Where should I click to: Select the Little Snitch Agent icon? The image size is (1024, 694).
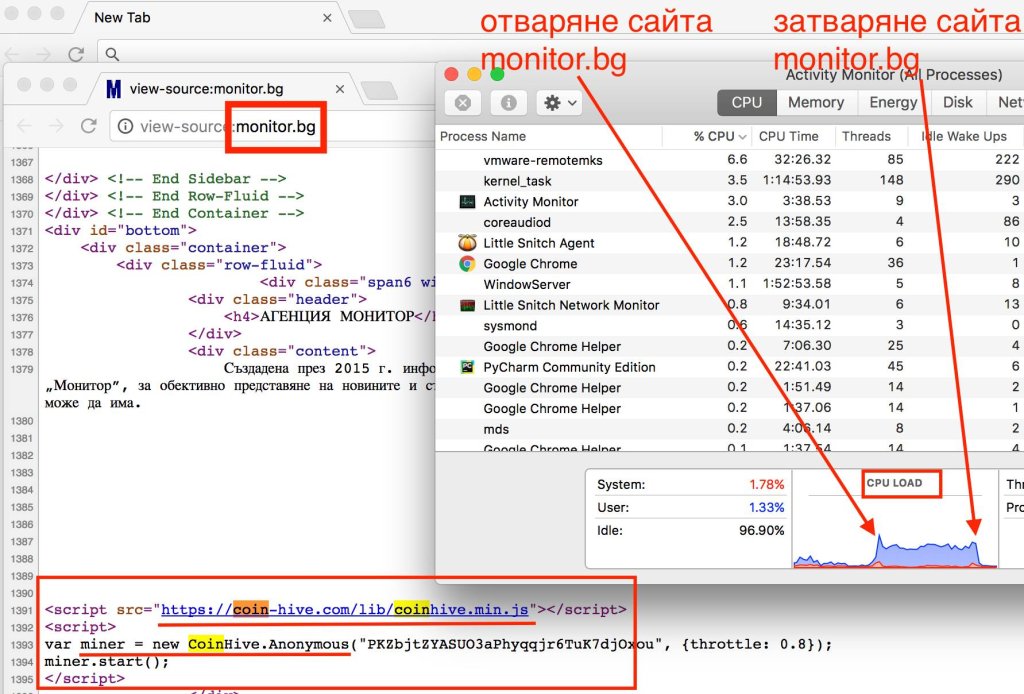click(467, 243)
